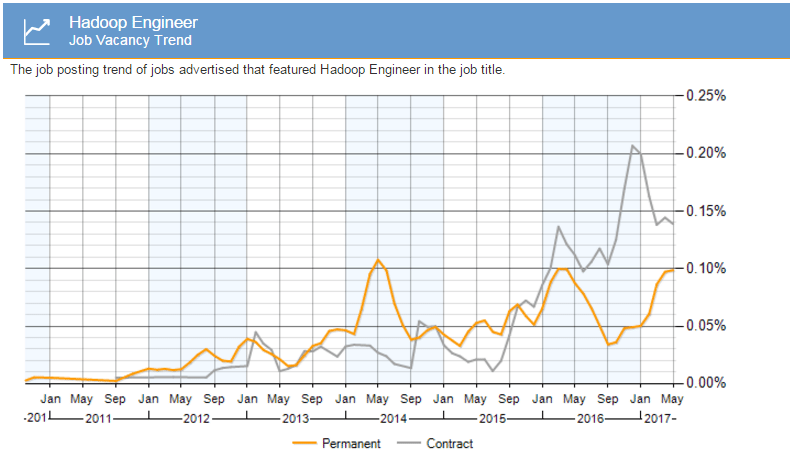Click the gray Contract legend line swatch

pyautogui.click(x=409, y=444)
